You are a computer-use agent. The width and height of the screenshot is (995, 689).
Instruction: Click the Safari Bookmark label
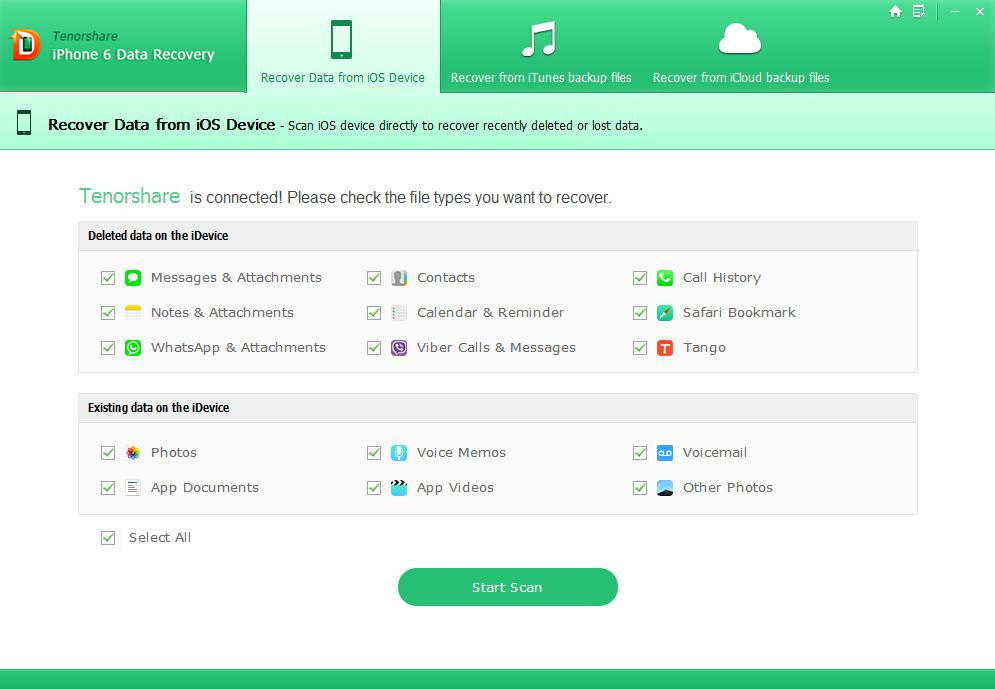click(x=739, y=313)
